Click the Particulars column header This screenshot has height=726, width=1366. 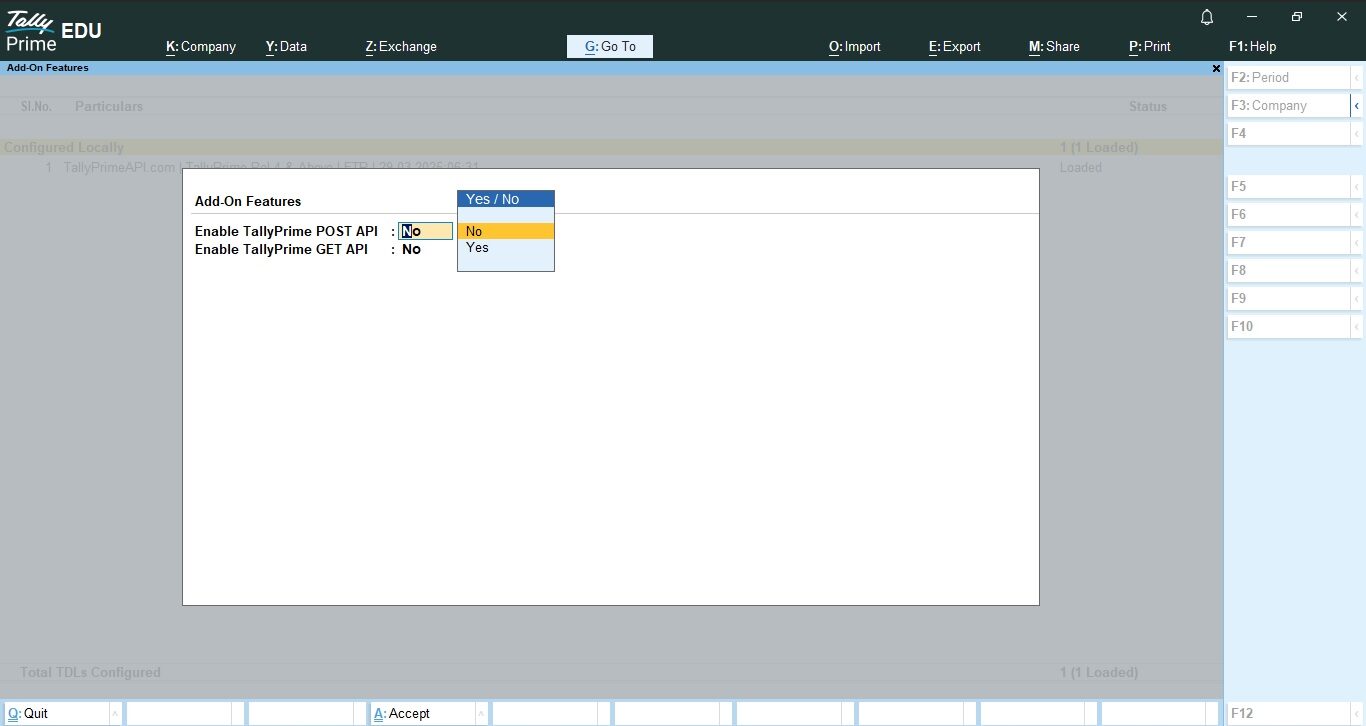(109, 106)
